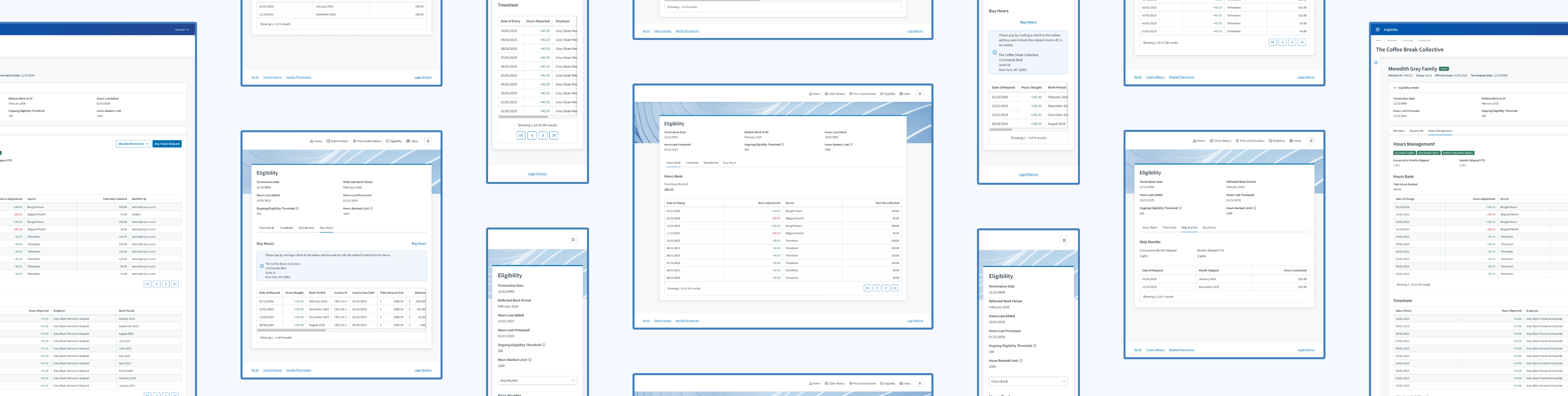This screenshot has height=396, width=1568.
Task: Click previous page arrow in mobile Timesheet pagination
Action: tap(532, 135)
